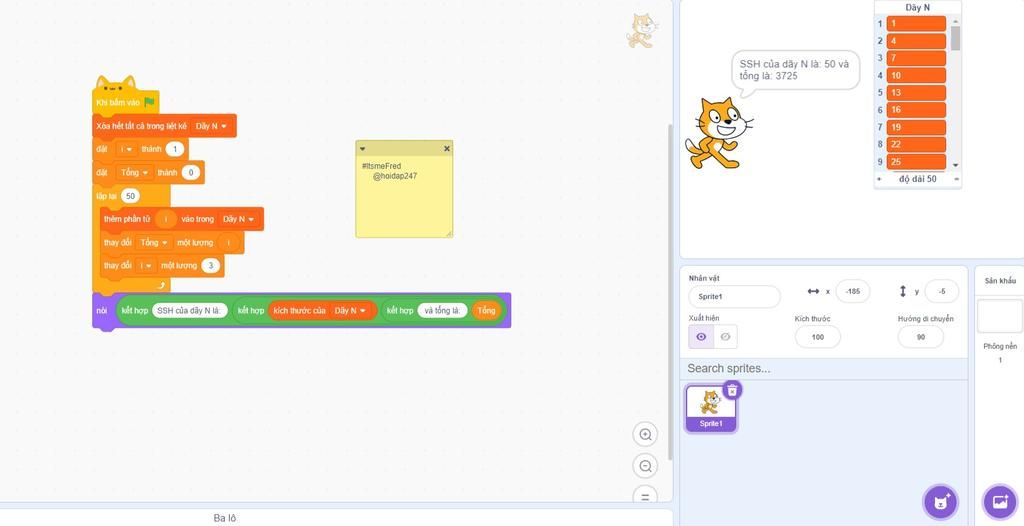Select the Sprite1 thumbnail
1024x526 pixels.
(x=711, y=409)
